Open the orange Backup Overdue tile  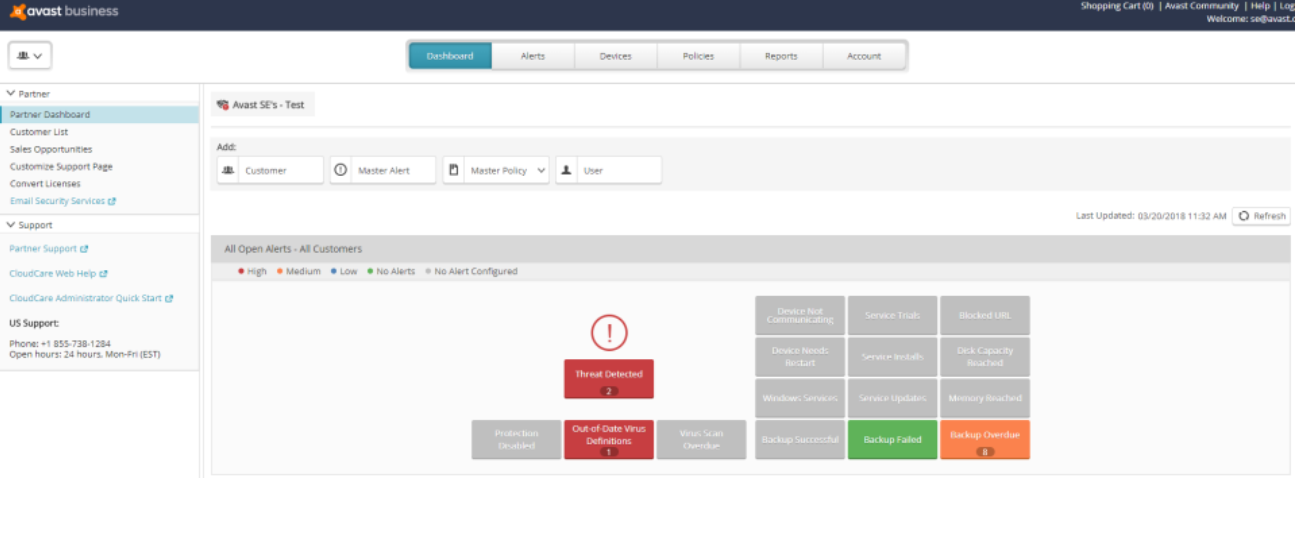[985, 439]
